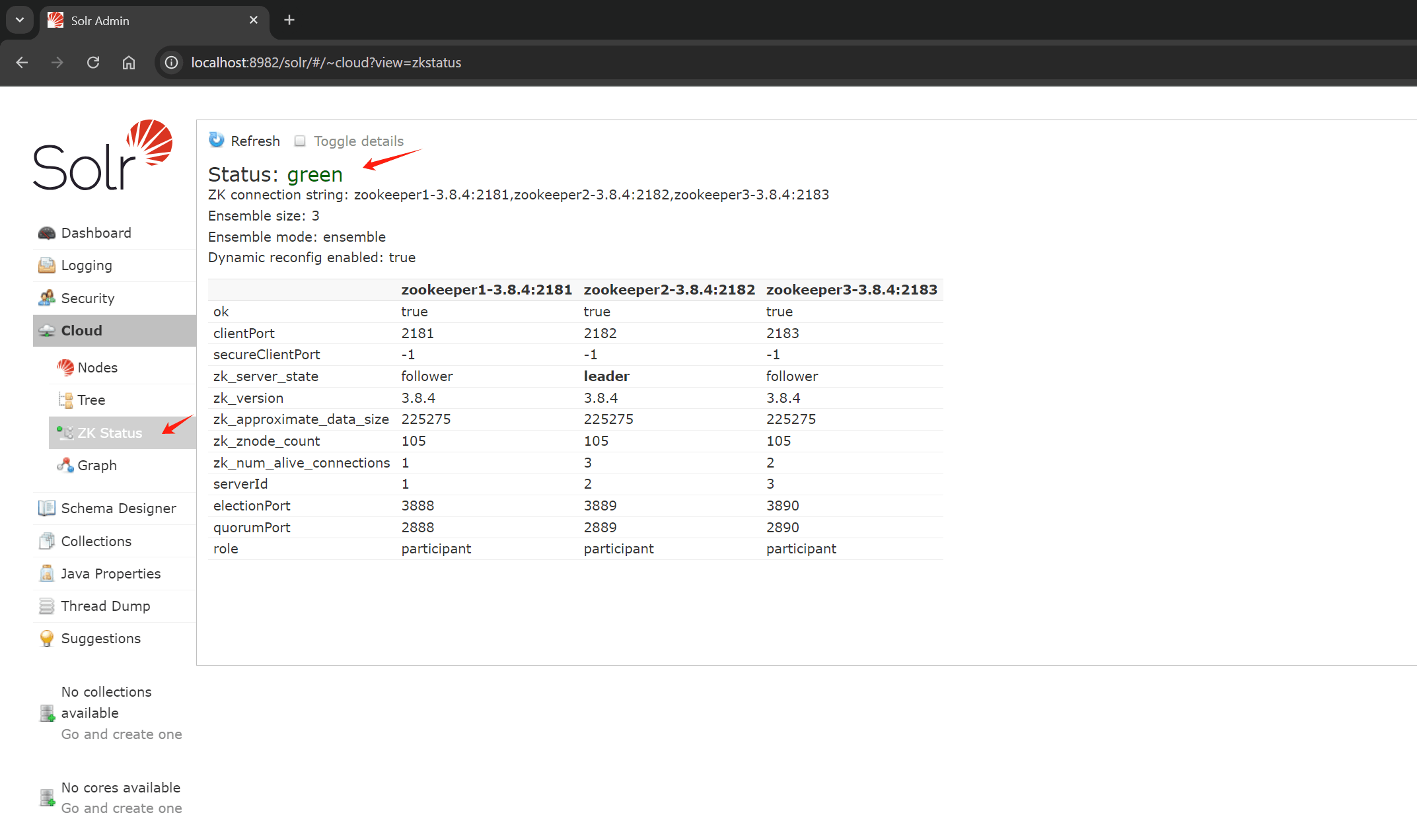Viewport: 1417px width, 840px height.
Task: Open Java Properties page
Action: [x=110, y=573]
